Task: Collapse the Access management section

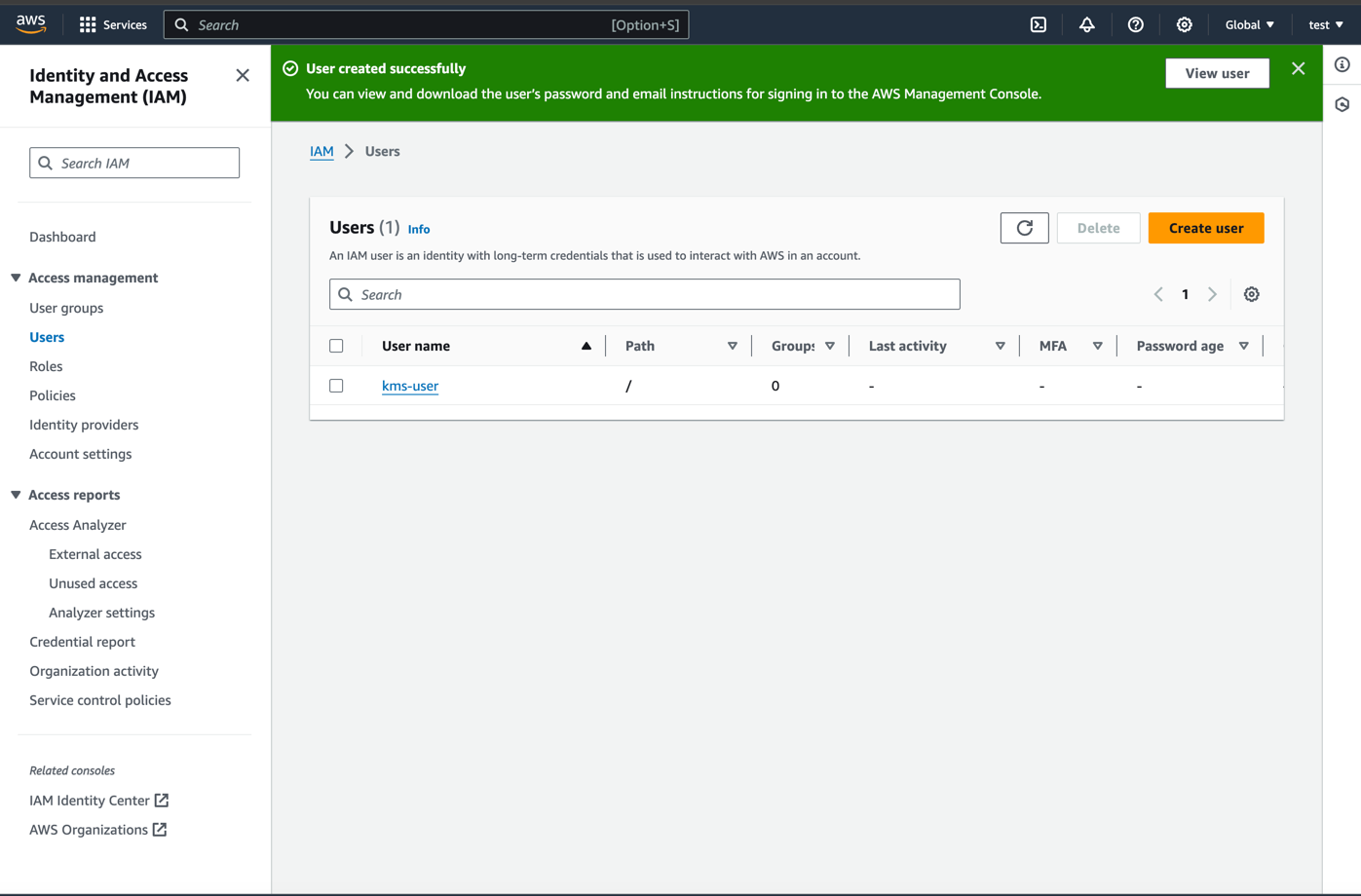Action: pos(16,278)
